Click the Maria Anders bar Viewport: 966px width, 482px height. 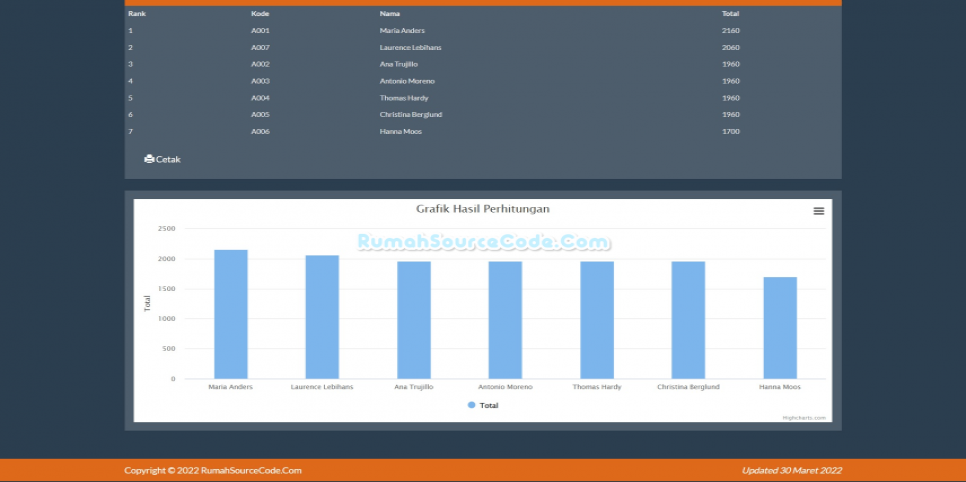tap(231, 313)
